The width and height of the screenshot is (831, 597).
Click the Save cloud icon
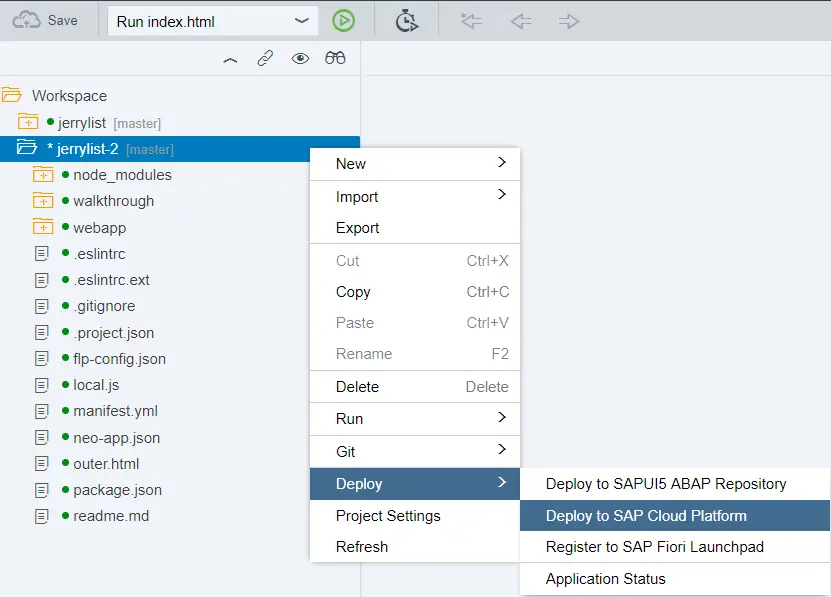(26, 21)
